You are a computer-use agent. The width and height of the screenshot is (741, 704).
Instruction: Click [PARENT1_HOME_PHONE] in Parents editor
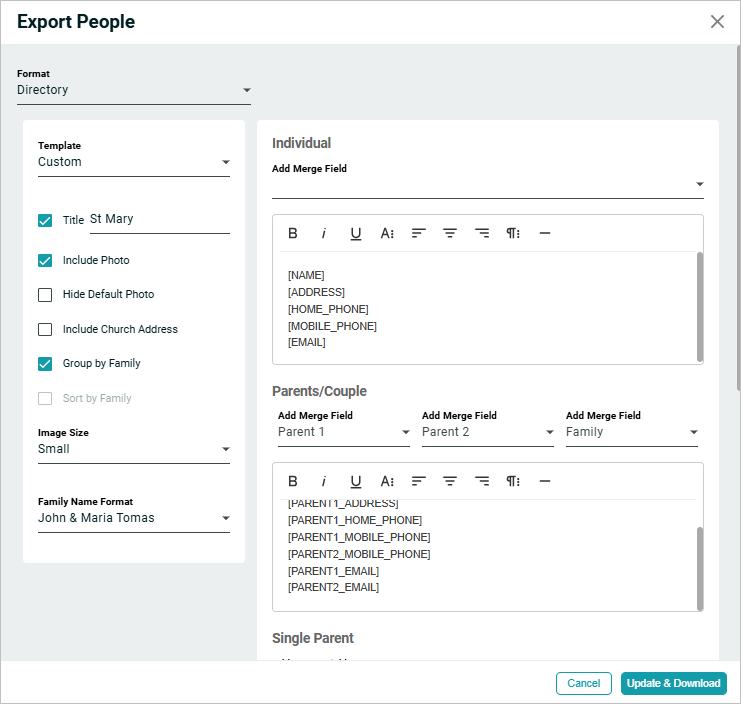pyautogui.click(x=355, y=520)
